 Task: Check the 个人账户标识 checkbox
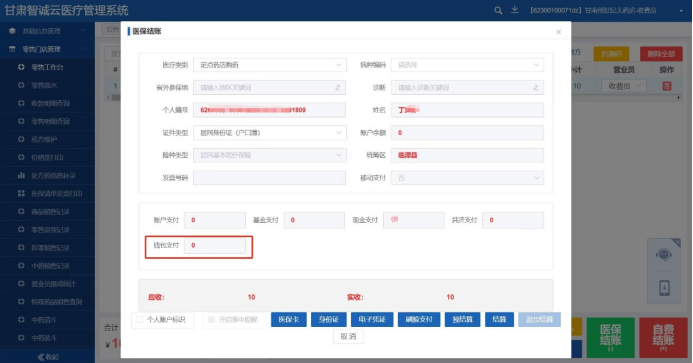[x=140, y=320]
